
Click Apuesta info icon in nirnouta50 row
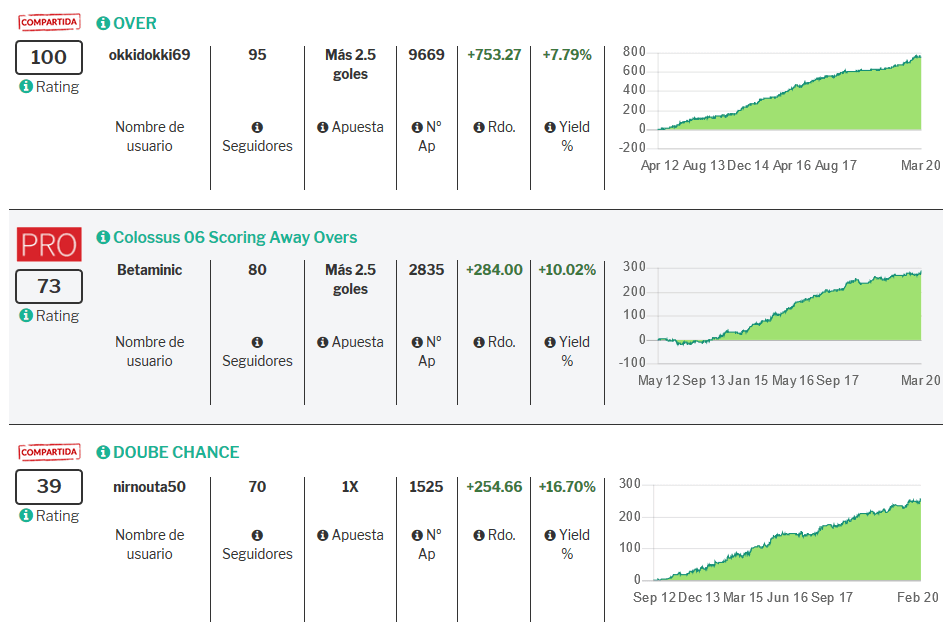point(322,535)
